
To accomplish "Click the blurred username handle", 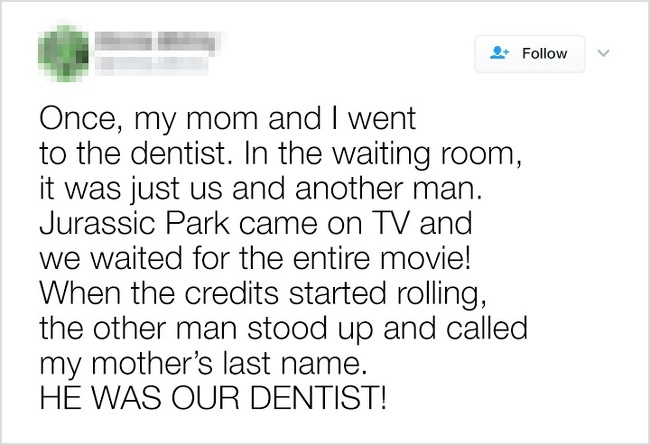I will point(152,65).
